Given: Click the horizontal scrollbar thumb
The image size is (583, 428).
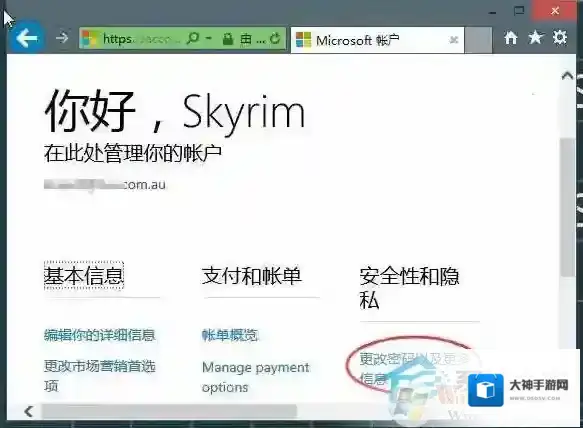Looking at the screenshot, I should pyautogui.click(x=169, y=411).
